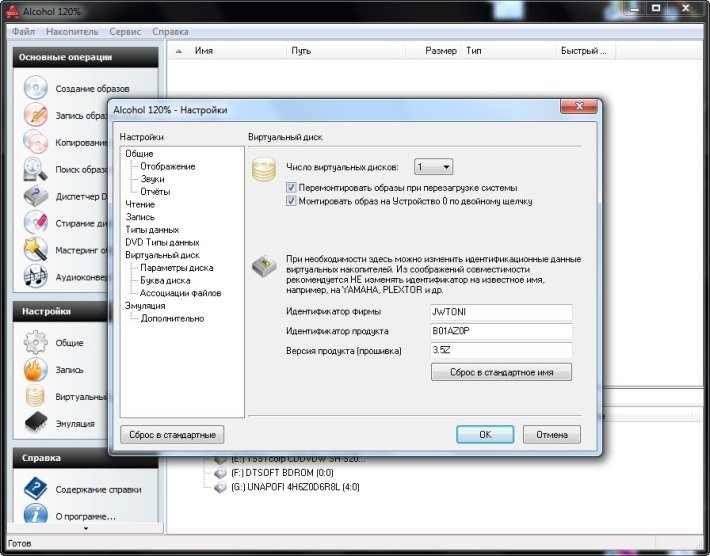Select Буква диска in settings tree

165,281
